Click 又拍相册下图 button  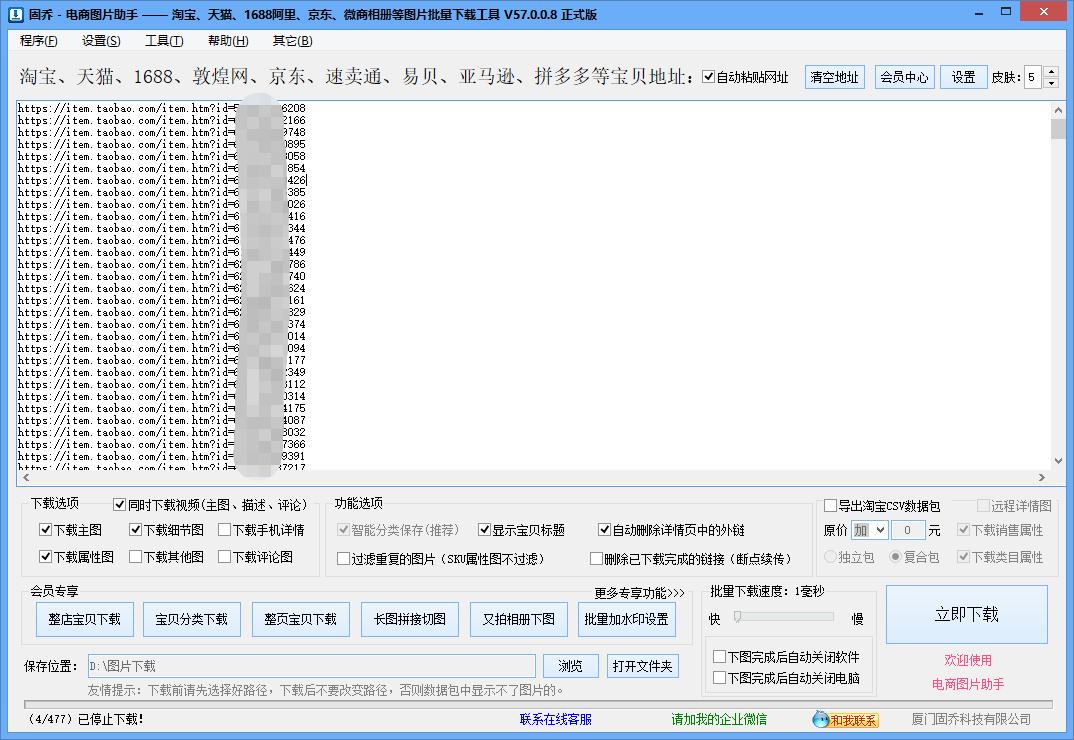pos(519,619)
